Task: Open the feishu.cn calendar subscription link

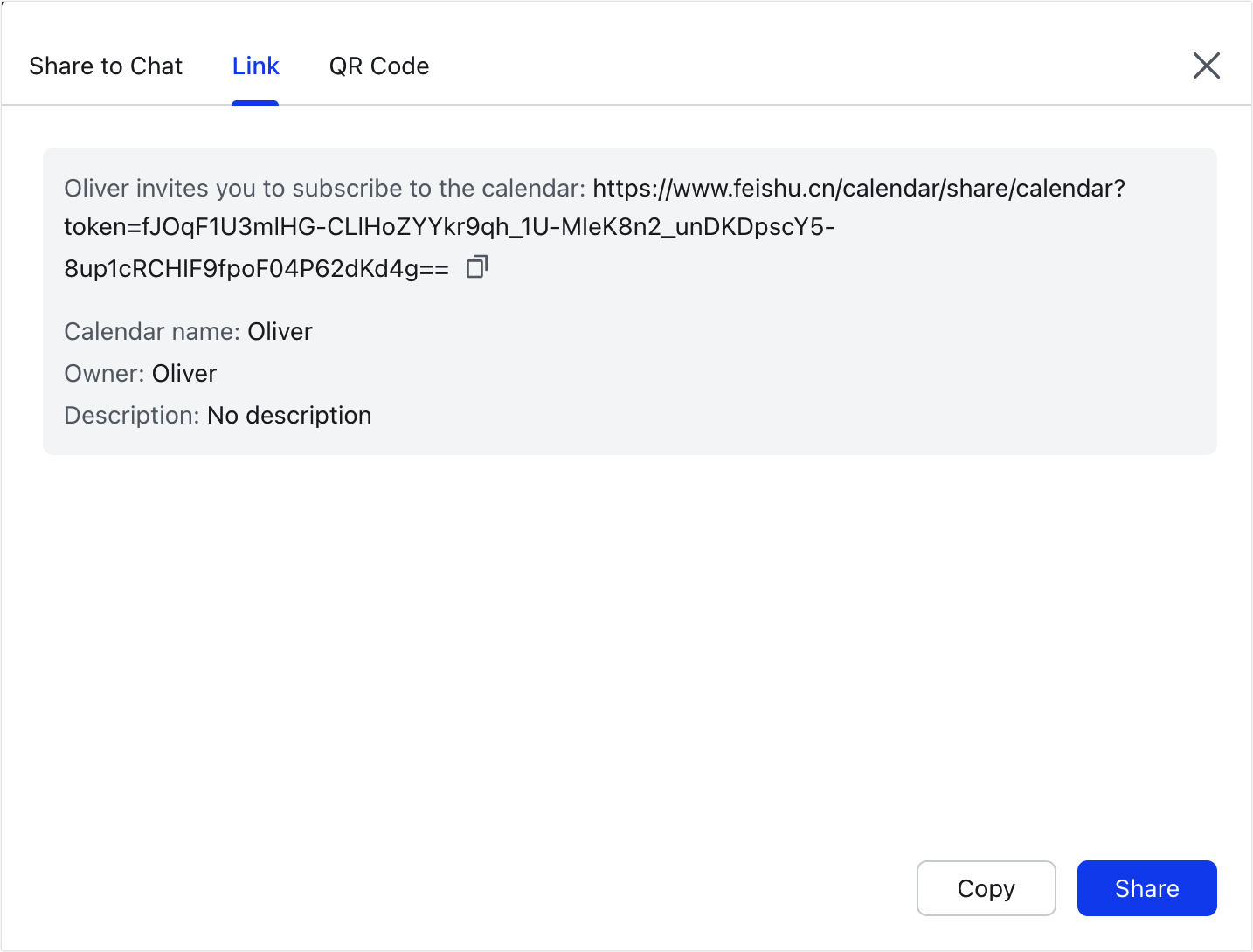Action: tap(856, 188)
